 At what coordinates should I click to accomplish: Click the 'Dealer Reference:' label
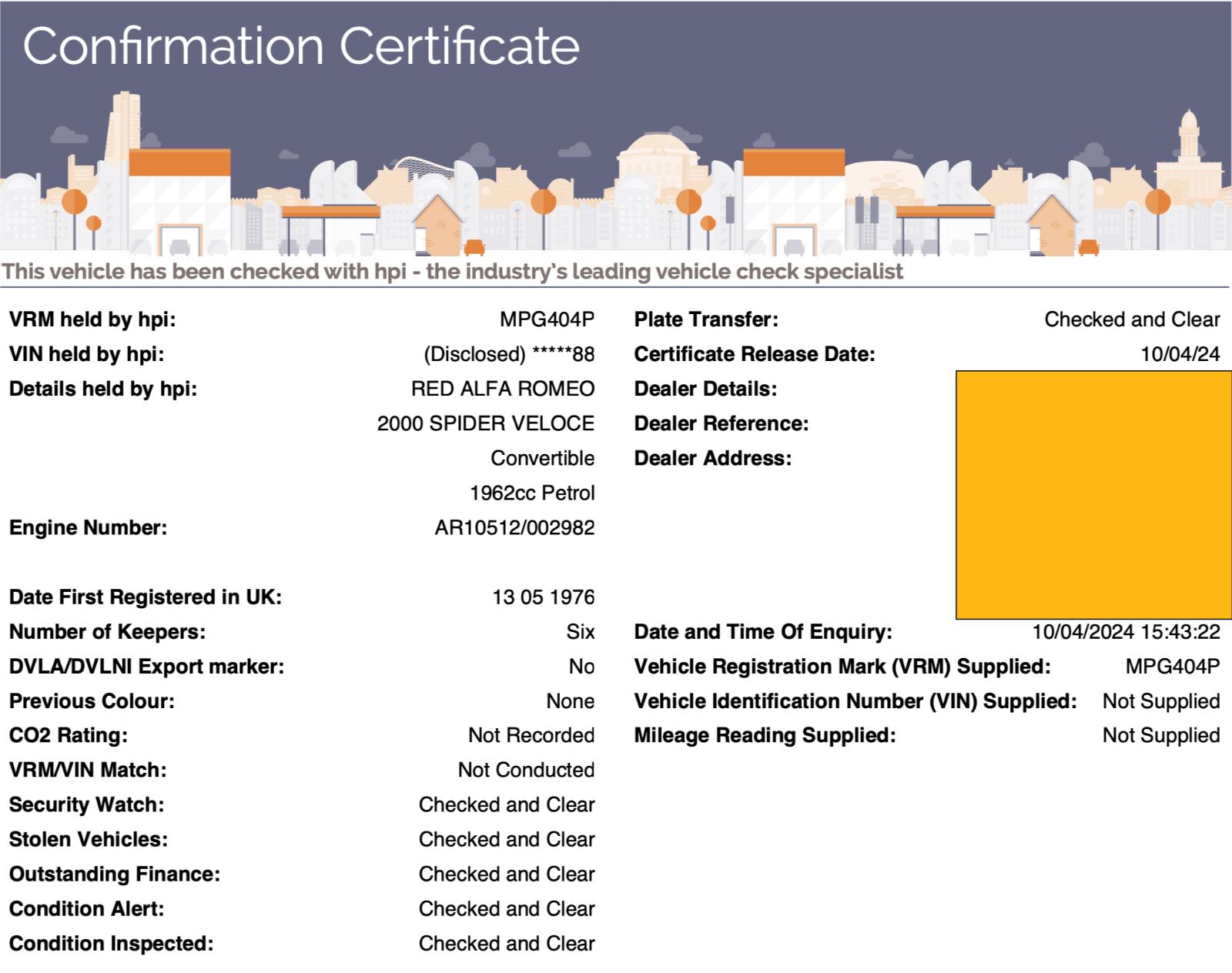(721, 423)
